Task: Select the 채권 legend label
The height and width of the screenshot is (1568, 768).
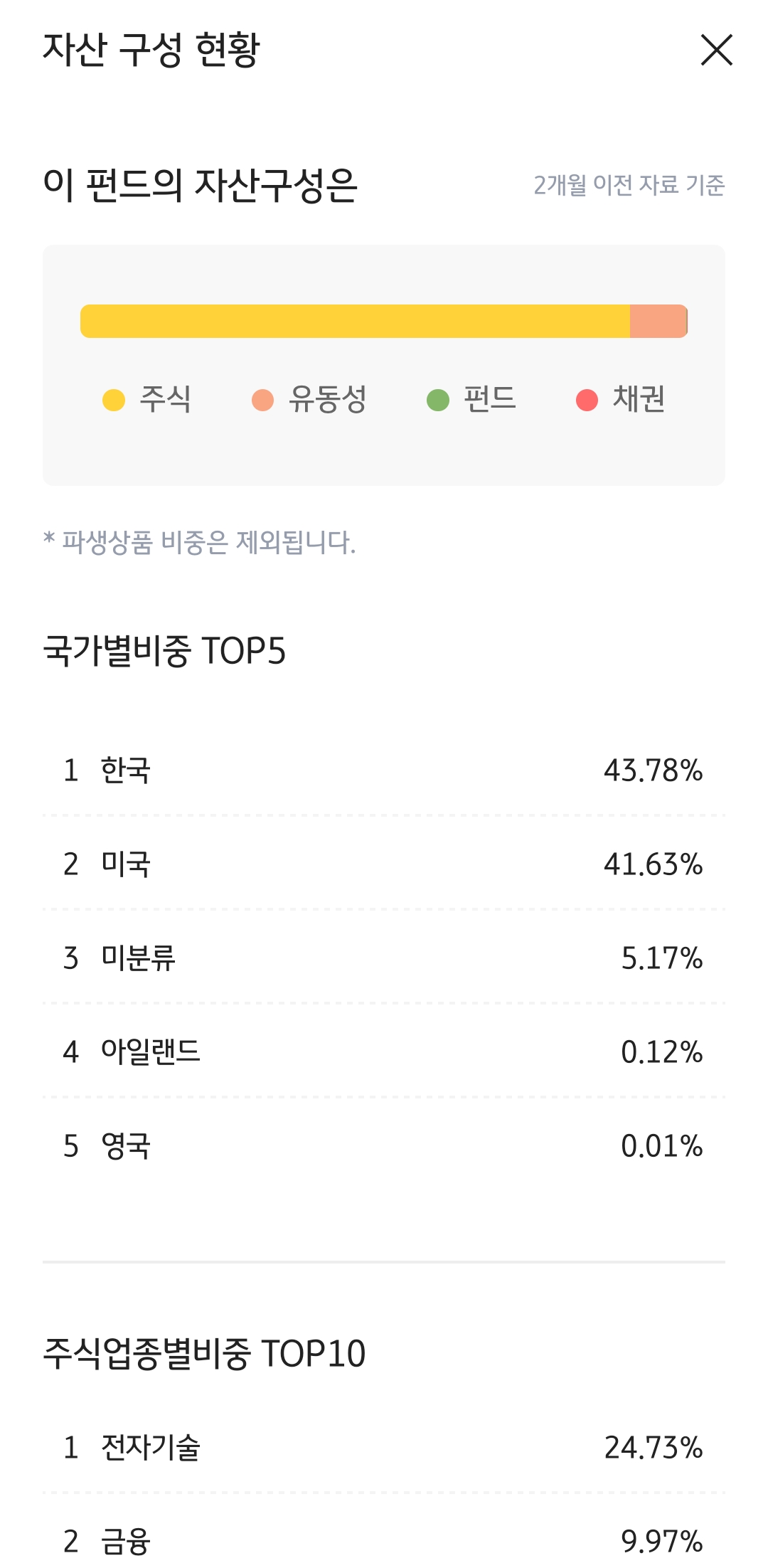Action: [639, 399]
